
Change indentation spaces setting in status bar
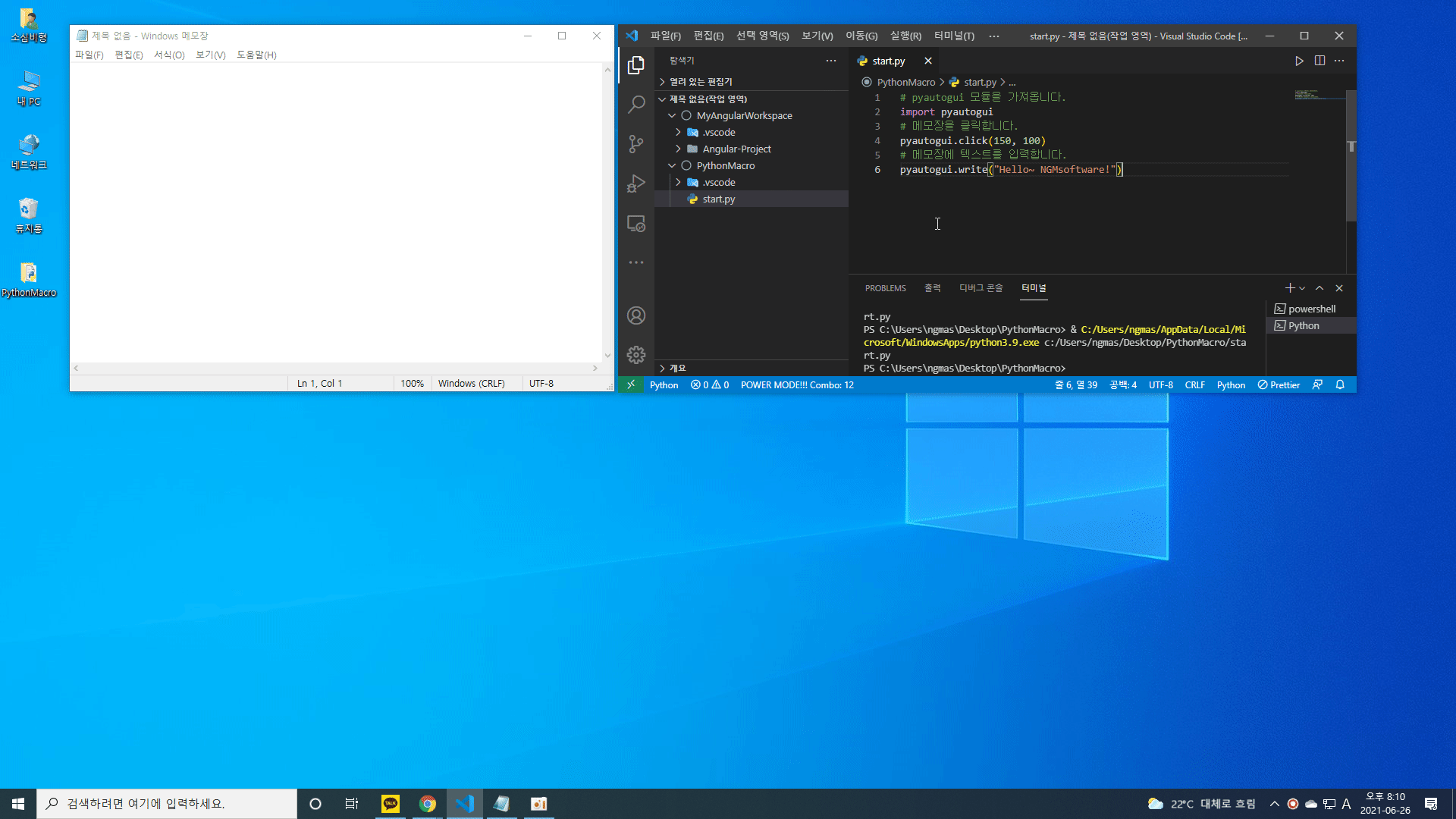[1123, 385]
